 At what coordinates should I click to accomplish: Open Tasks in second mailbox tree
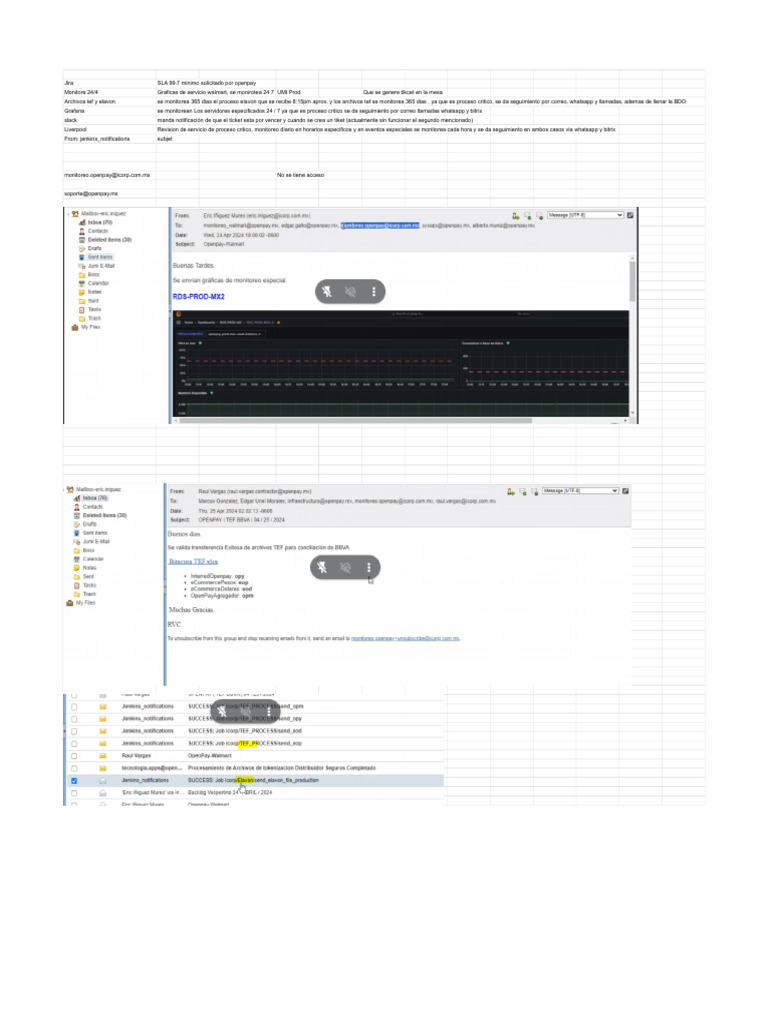point(89,585)
